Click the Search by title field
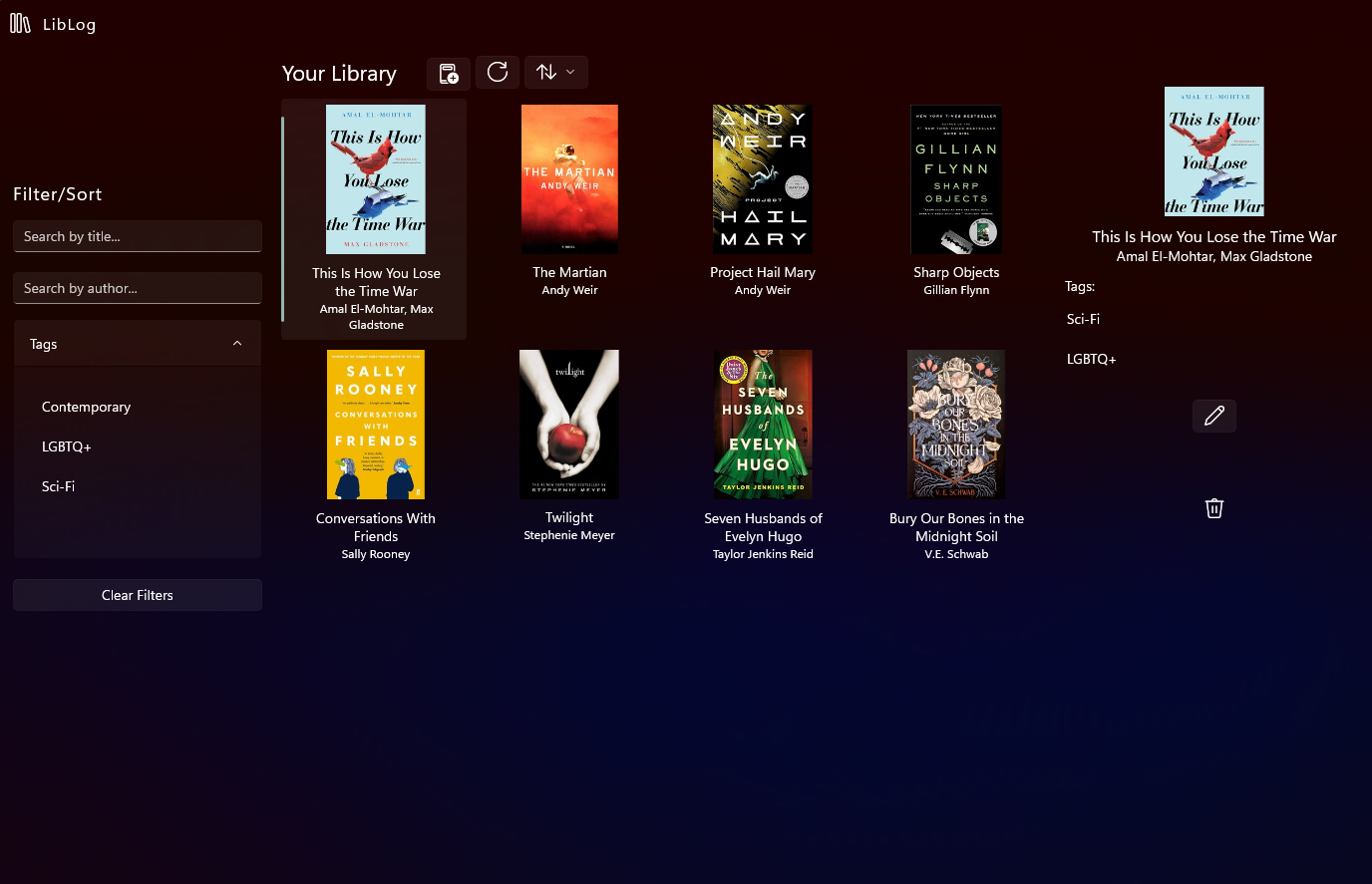The width and height of the screenshot is (1372, 884). [x=138, y=236]
